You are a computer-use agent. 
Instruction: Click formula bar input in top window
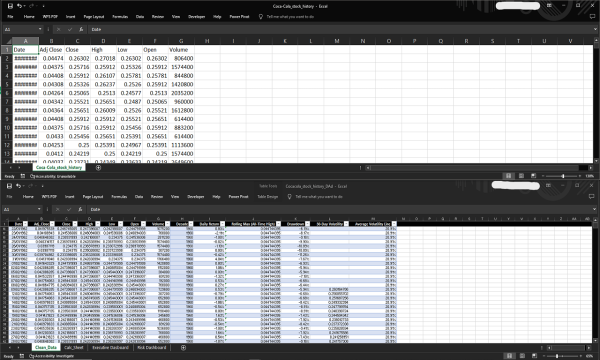(x=341, y=29)
